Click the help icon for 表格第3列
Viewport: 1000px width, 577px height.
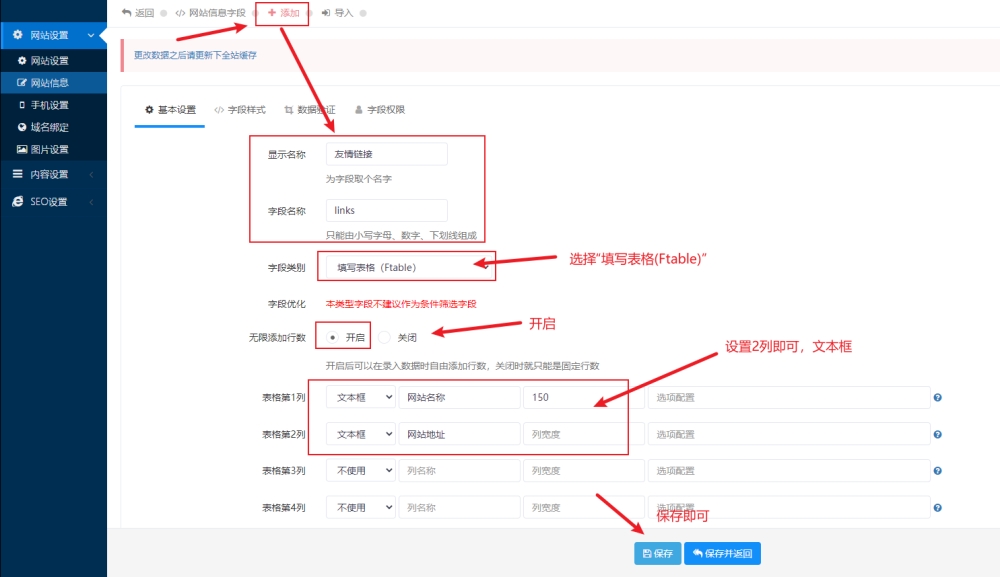938,471
